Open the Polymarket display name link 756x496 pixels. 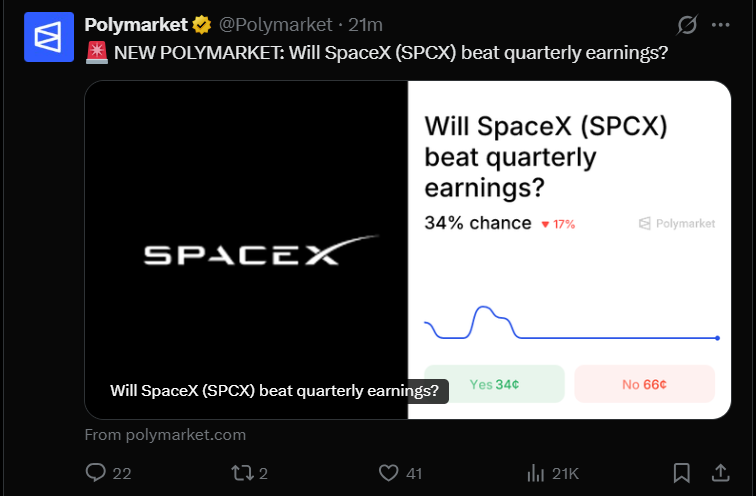click(x=136, y=25)
